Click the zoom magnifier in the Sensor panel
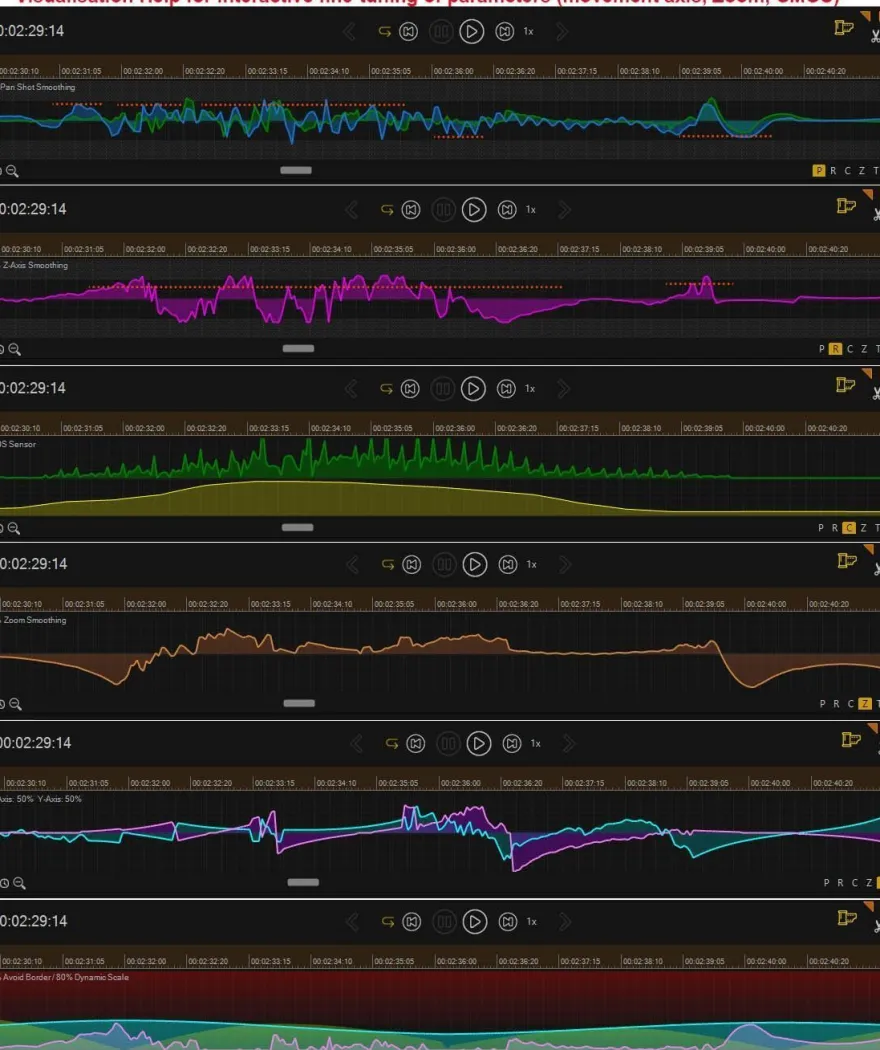This screenshot has height=1050, width=880. 13,528
